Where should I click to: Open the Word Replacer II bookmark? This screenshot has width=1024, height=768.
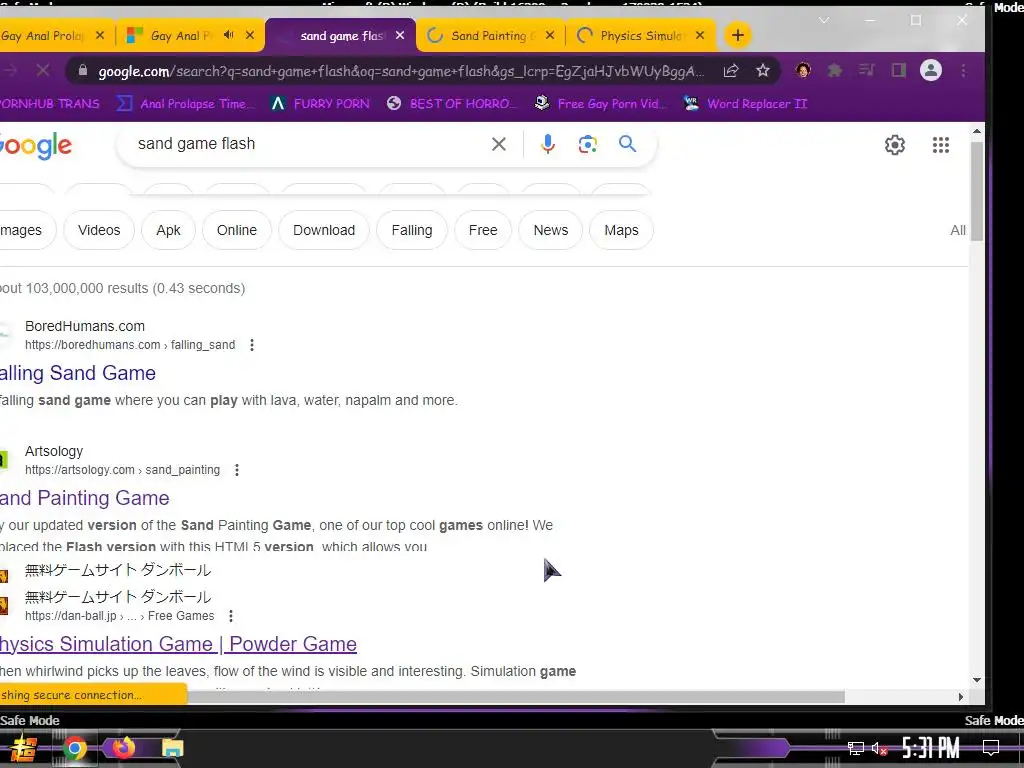(x=745, y=103)
